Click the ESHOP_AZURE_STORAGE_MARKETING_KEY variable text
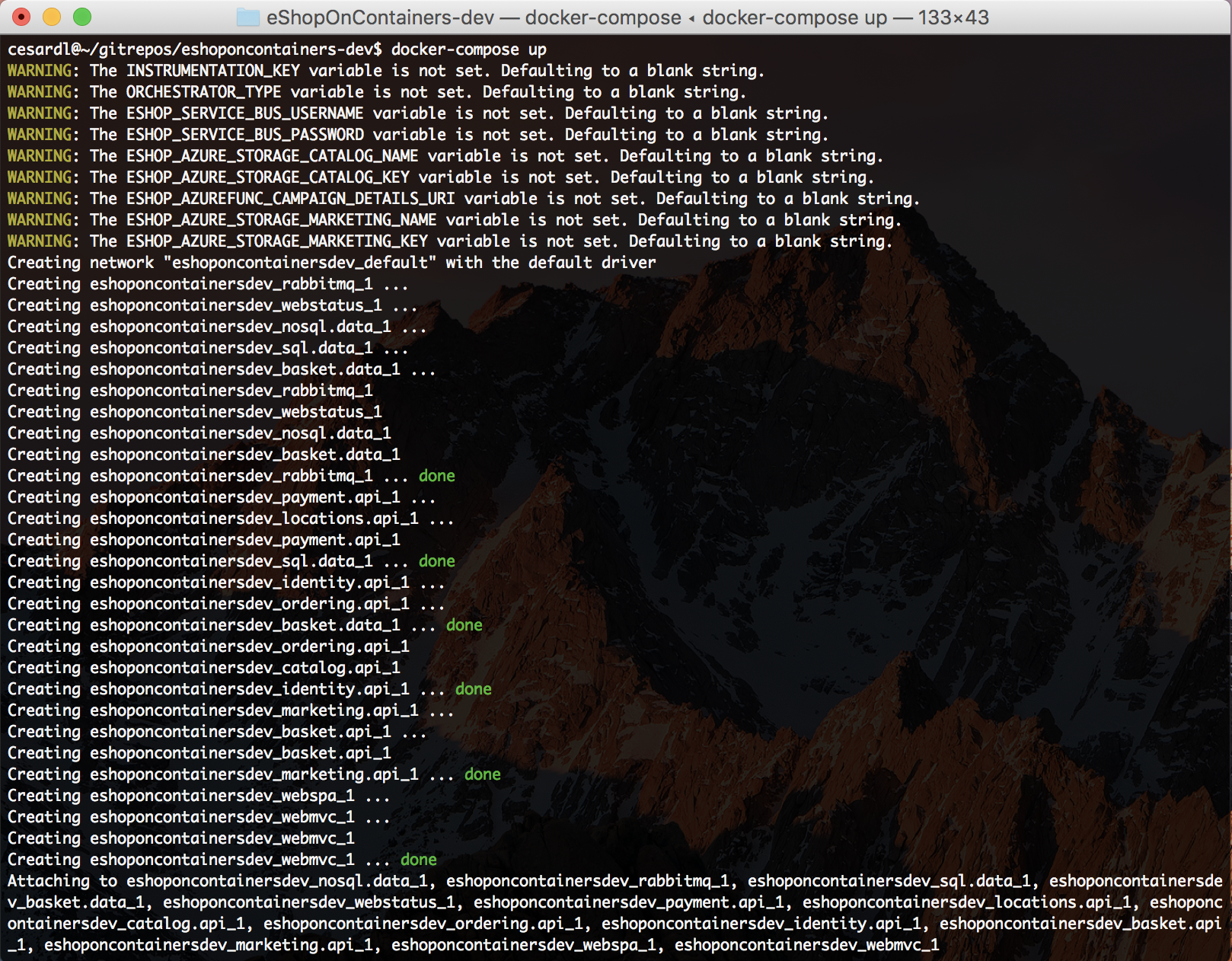 (x=277, y=241)
